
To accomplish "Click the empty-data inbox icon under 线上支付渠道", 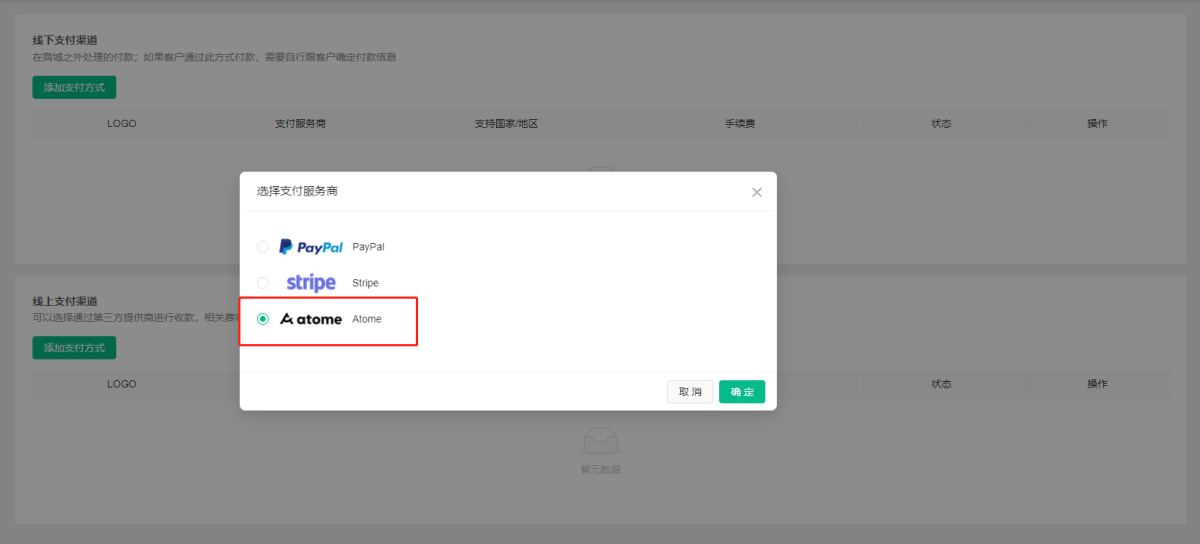I will (x=600, y=440).
